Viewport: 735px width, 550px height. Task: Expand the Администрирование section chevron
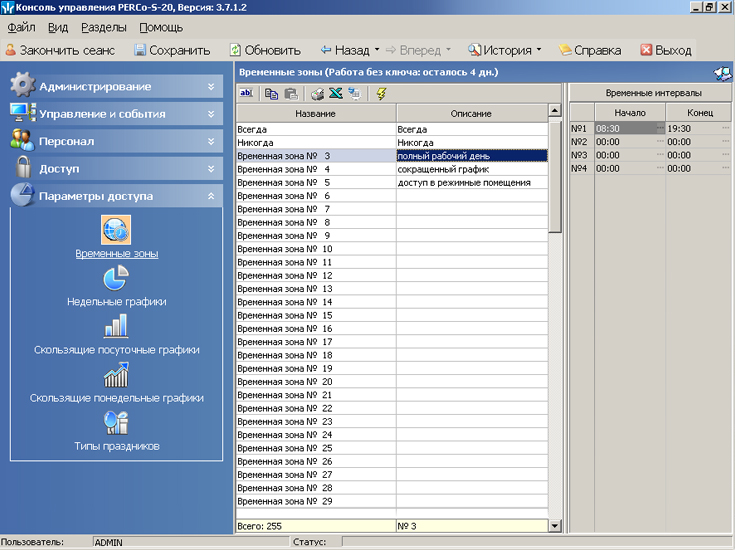[211, 86]
